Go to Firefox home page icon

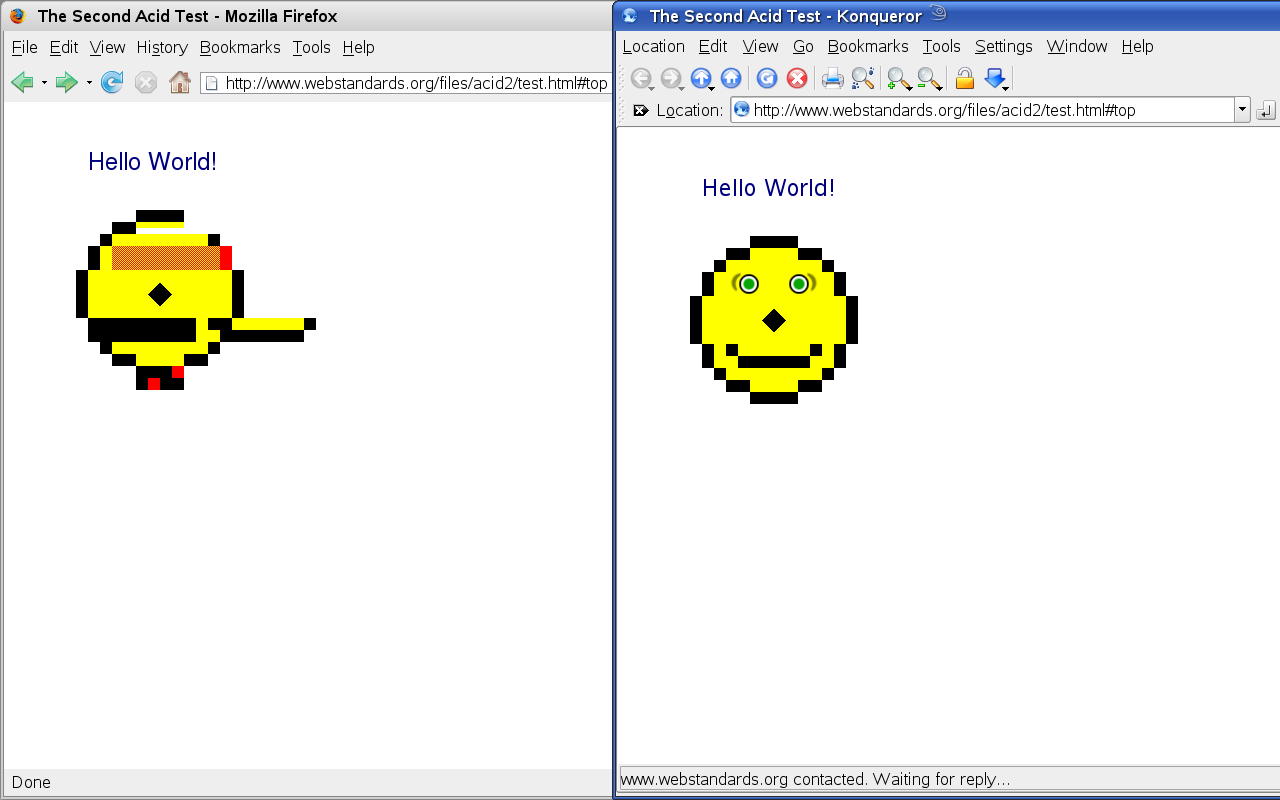(180, 82)
